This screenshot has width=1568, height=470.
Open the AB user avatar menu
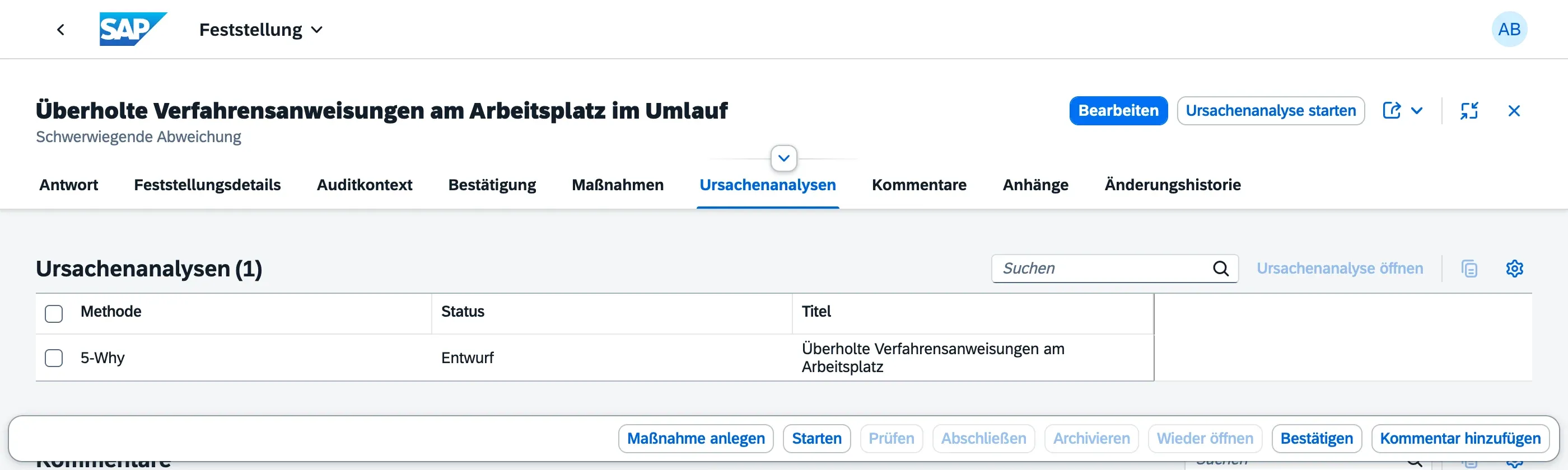pyautogui.click(x=1509, y=29)
